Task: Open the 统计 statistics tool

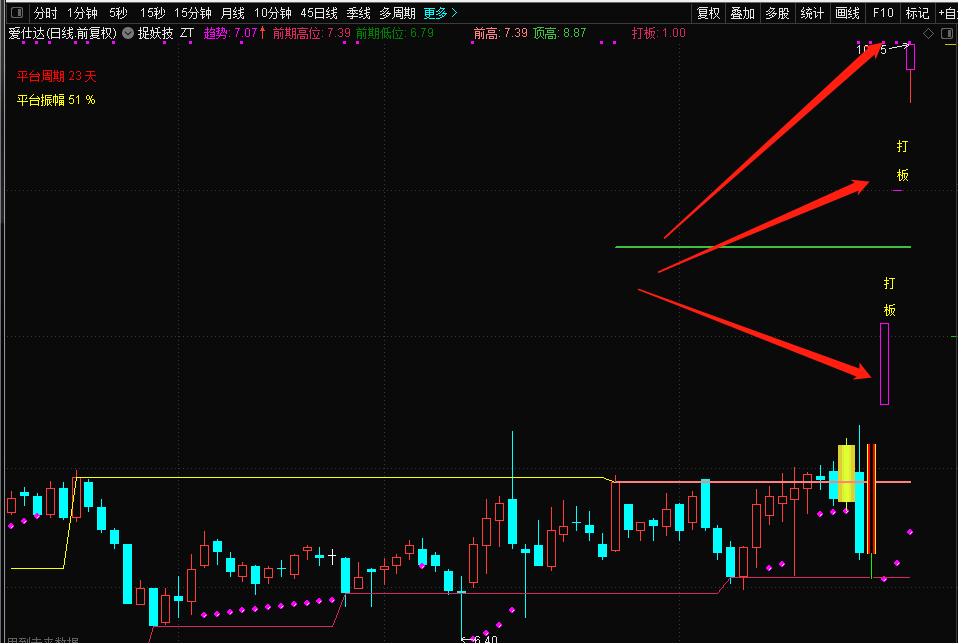Action: coord(812,13)
